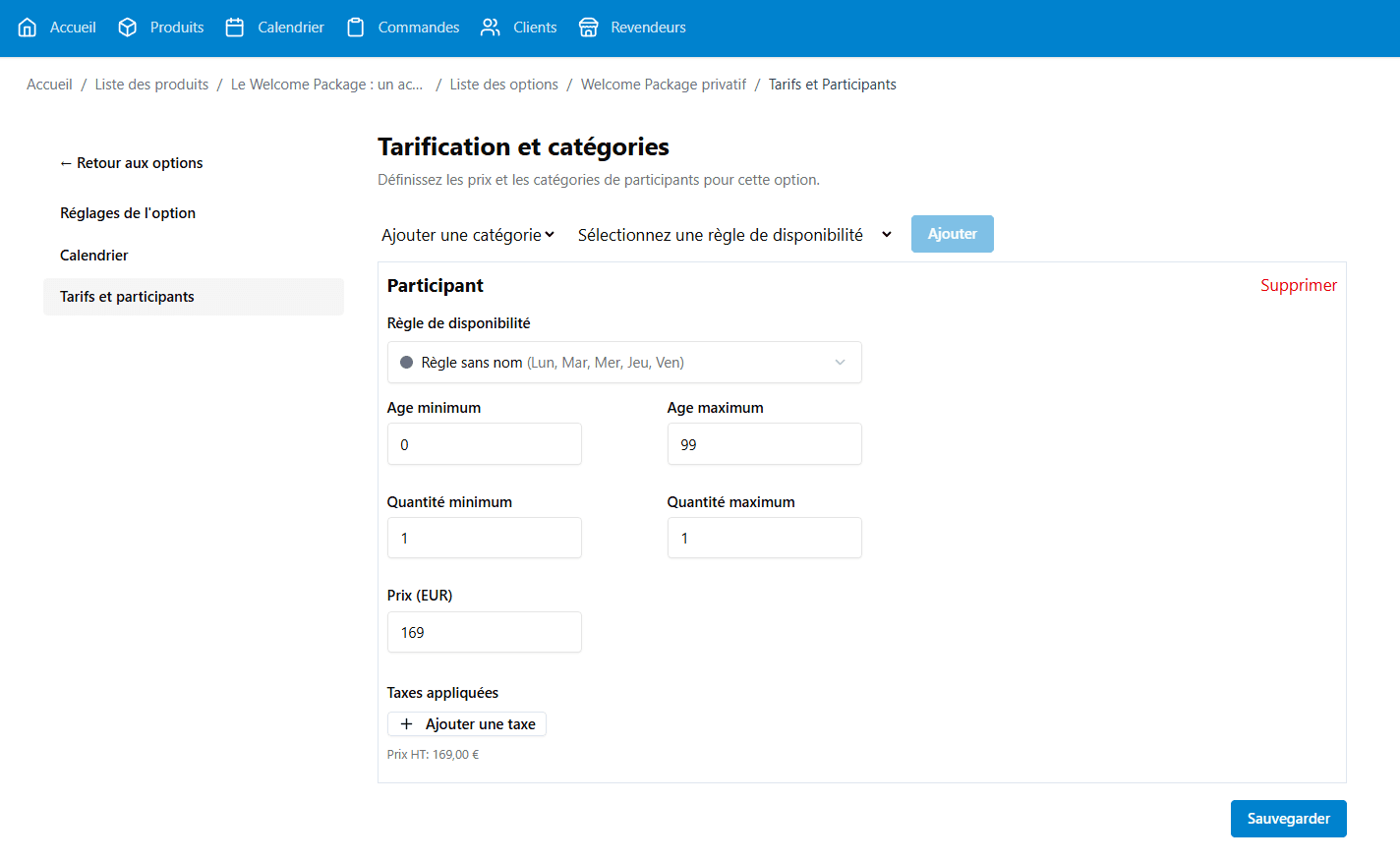
Task: Switch to the Calendrier sidebar section
Action: click(93, 255)
